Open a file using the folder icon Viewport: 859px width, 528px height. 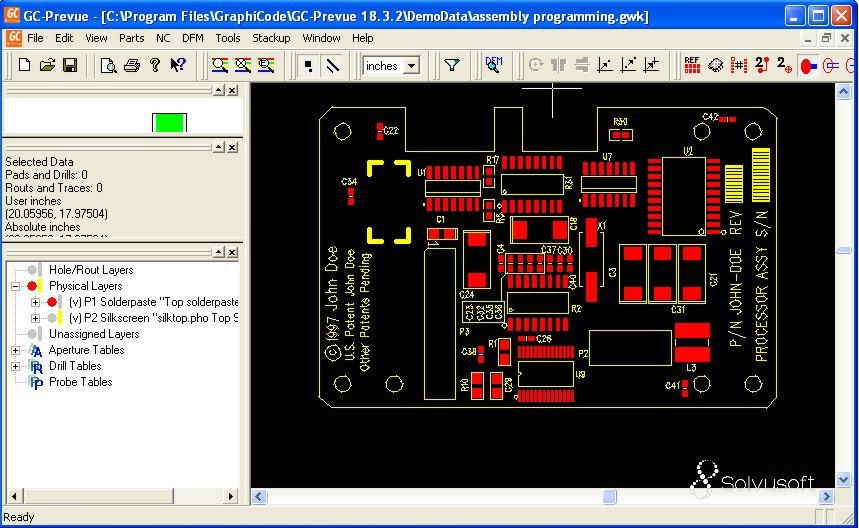47,65
